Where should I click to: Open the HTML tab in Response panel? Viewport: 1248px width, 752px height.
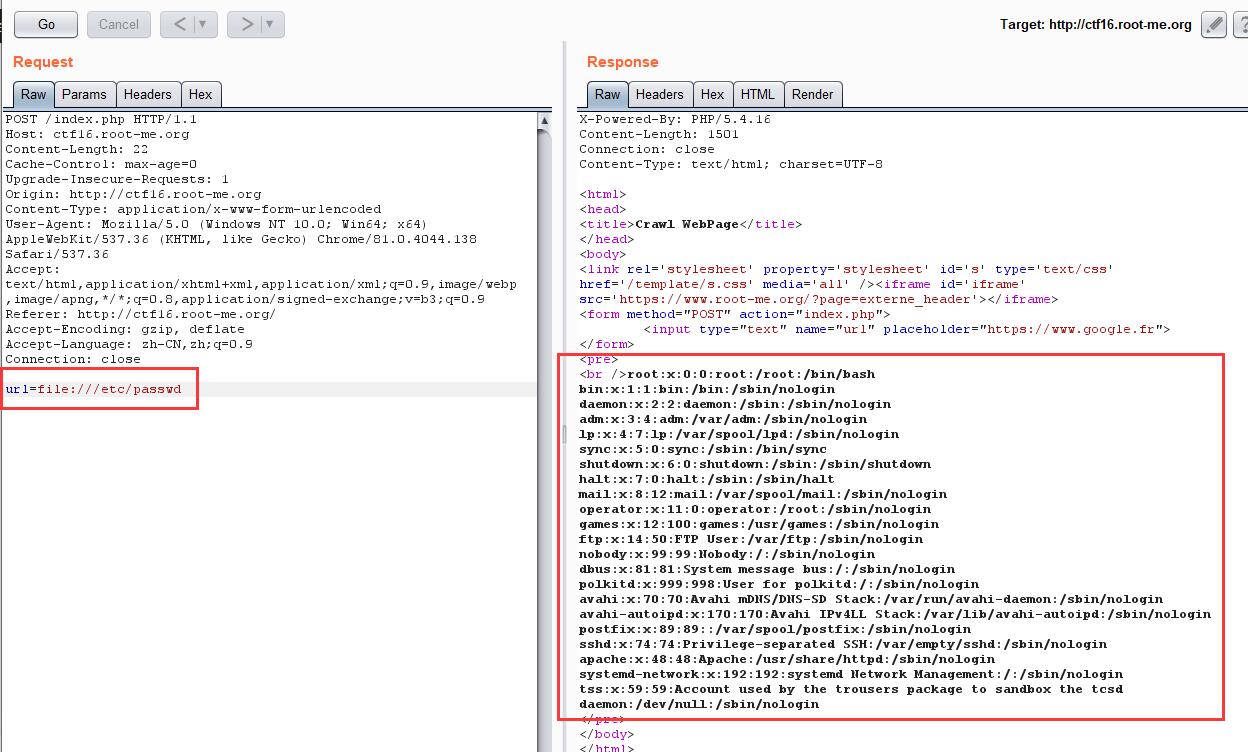[x=757, y=94]
